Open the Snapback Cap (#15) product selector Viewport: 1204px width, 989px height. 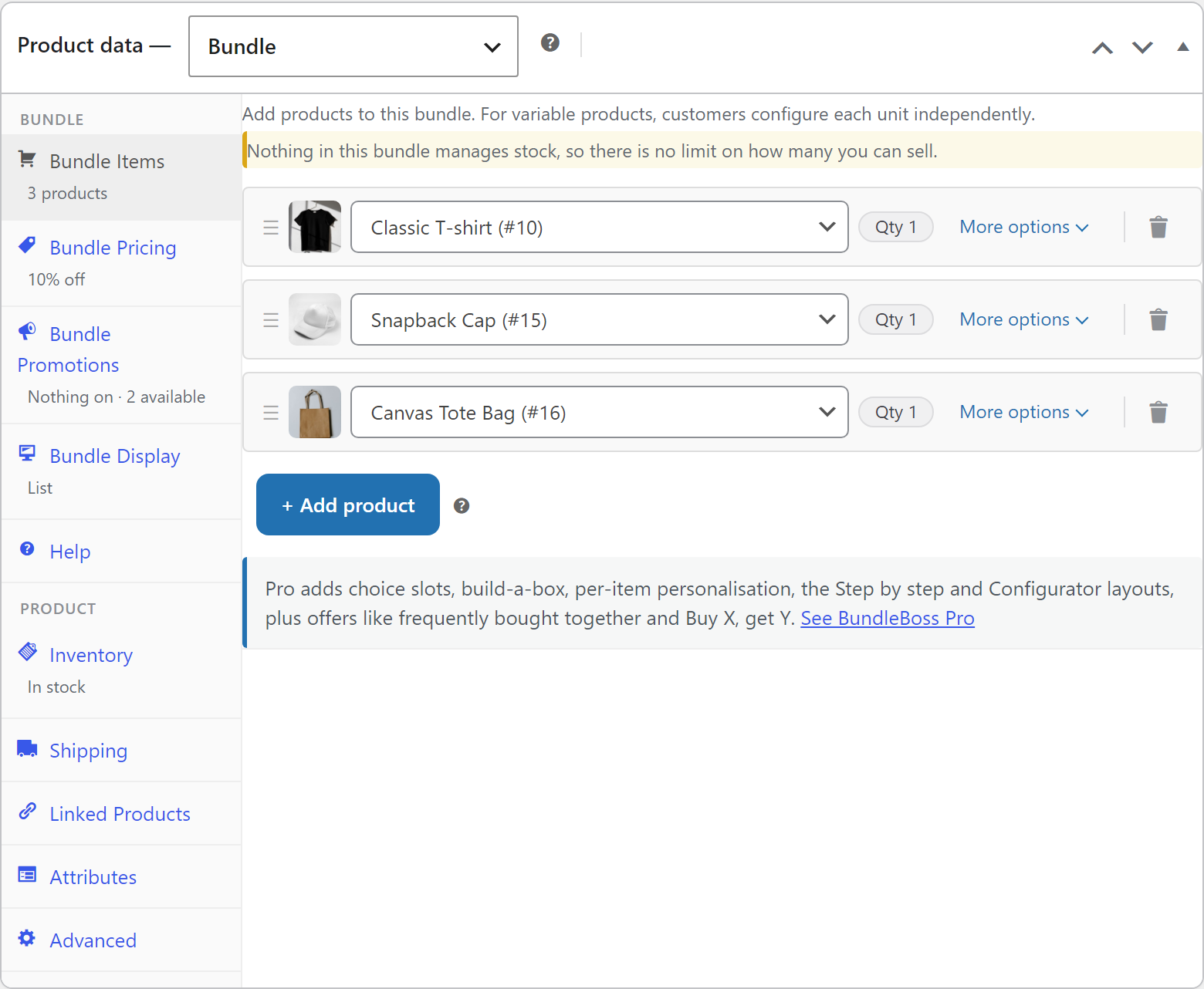600,319
